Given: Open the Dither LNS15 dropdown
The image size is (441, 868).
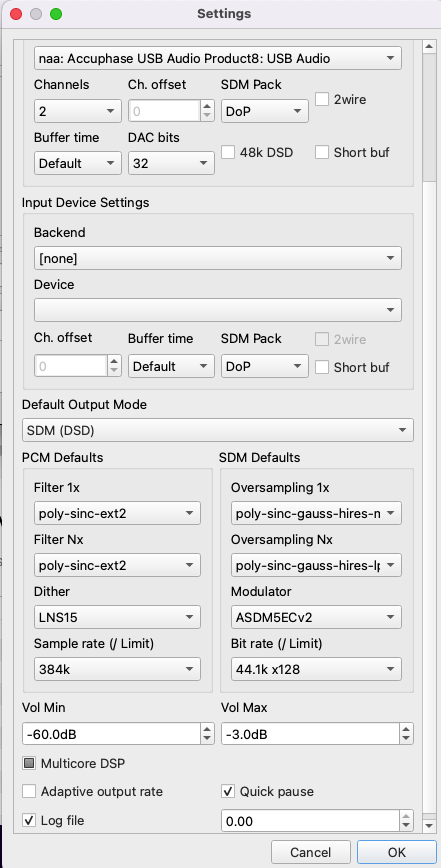Looking at the screenshot, I should click(117, 617).
